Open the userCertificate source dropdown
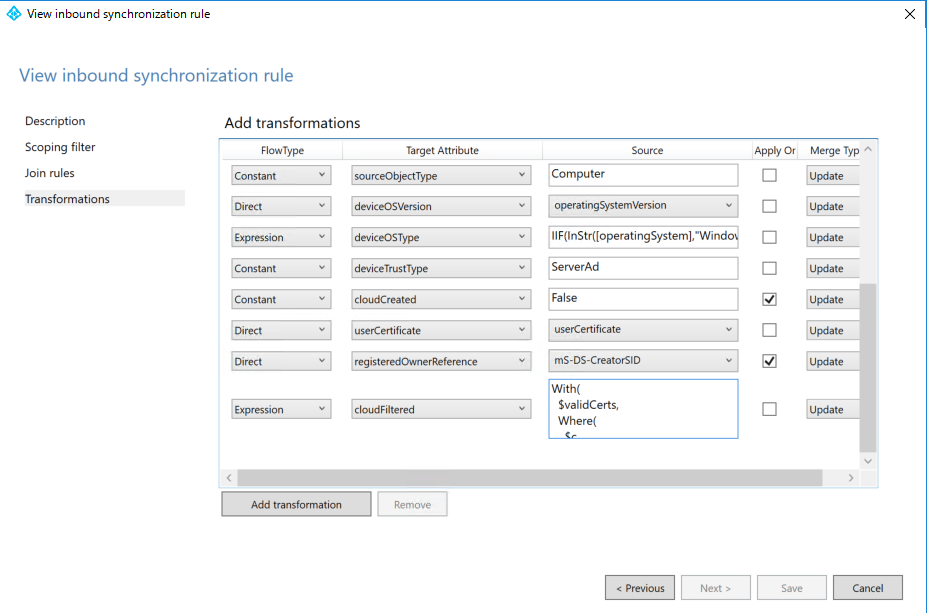Viewport: 928px width, 614px height. pyautogui.click(x=643, y=329)
